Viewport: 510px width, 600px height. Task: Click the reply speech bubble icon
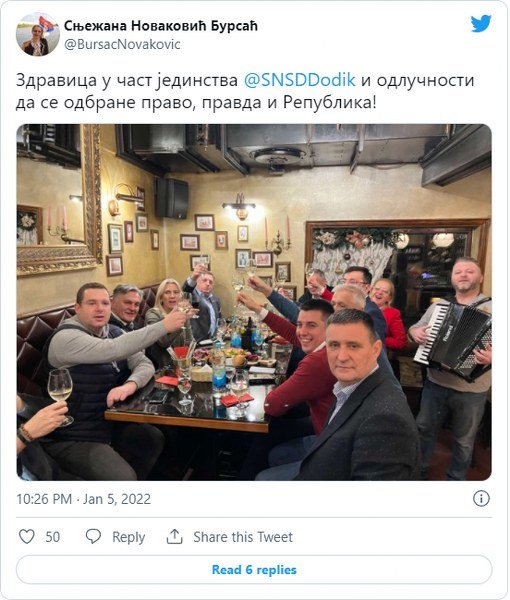click(x=93, y=536)
